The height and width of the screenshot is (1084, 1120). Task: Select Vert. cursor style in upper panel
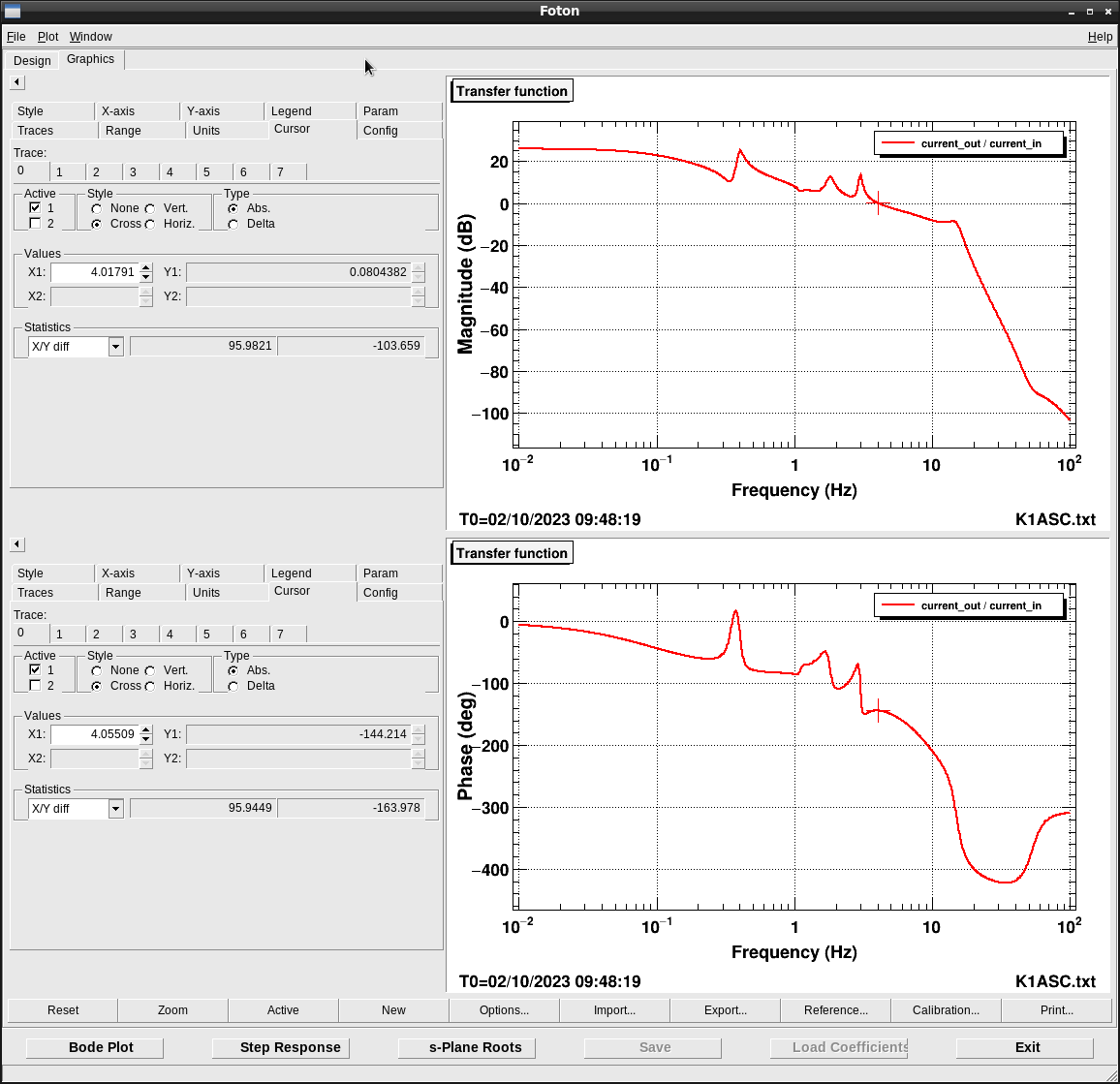(x=150, y=208)
